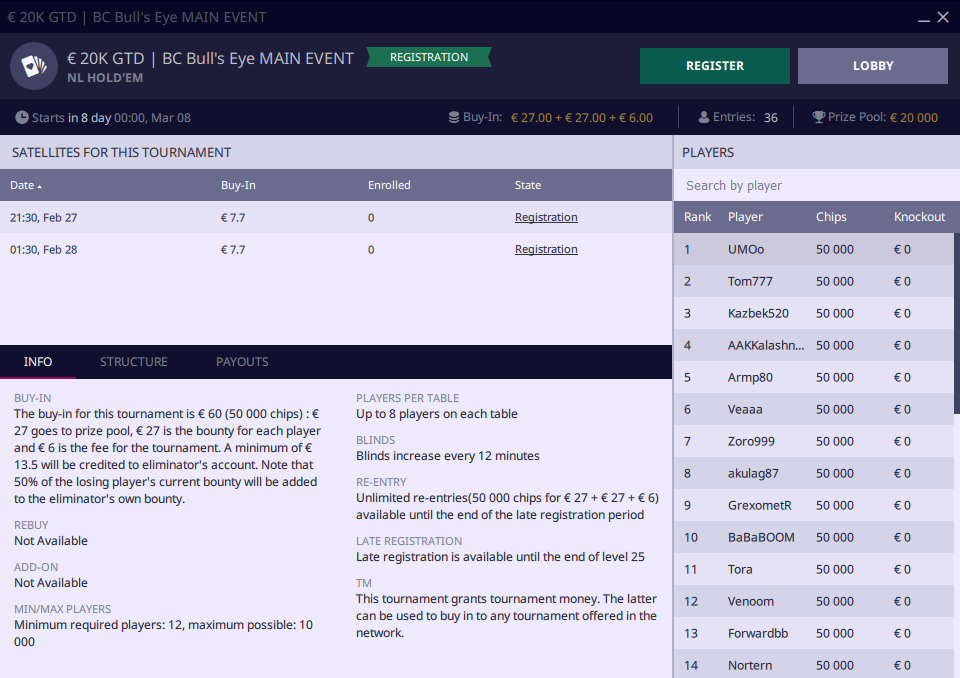Switch to the STRUCTURE tab
This screenshot has height=678, width=960.
tap(134, 362)
